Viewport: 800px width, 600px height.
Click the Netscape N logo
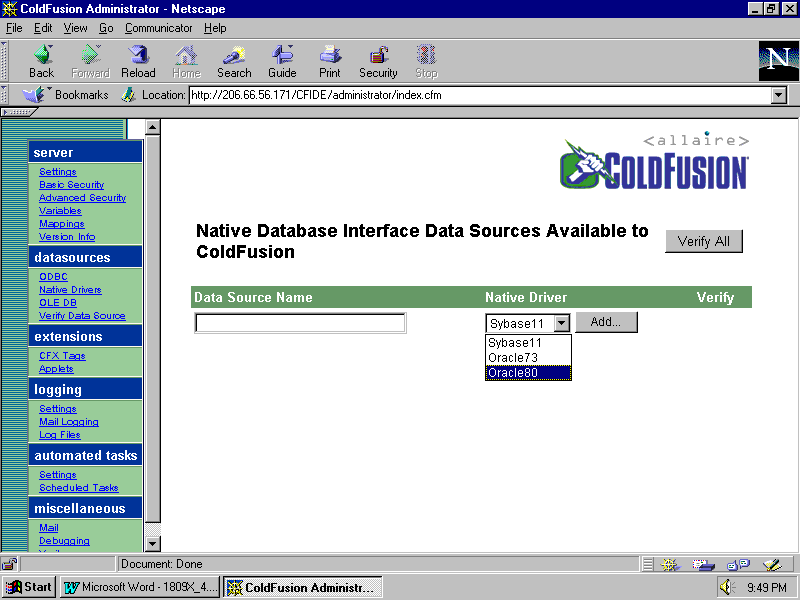pyautogui.click(x=778, y=61)
